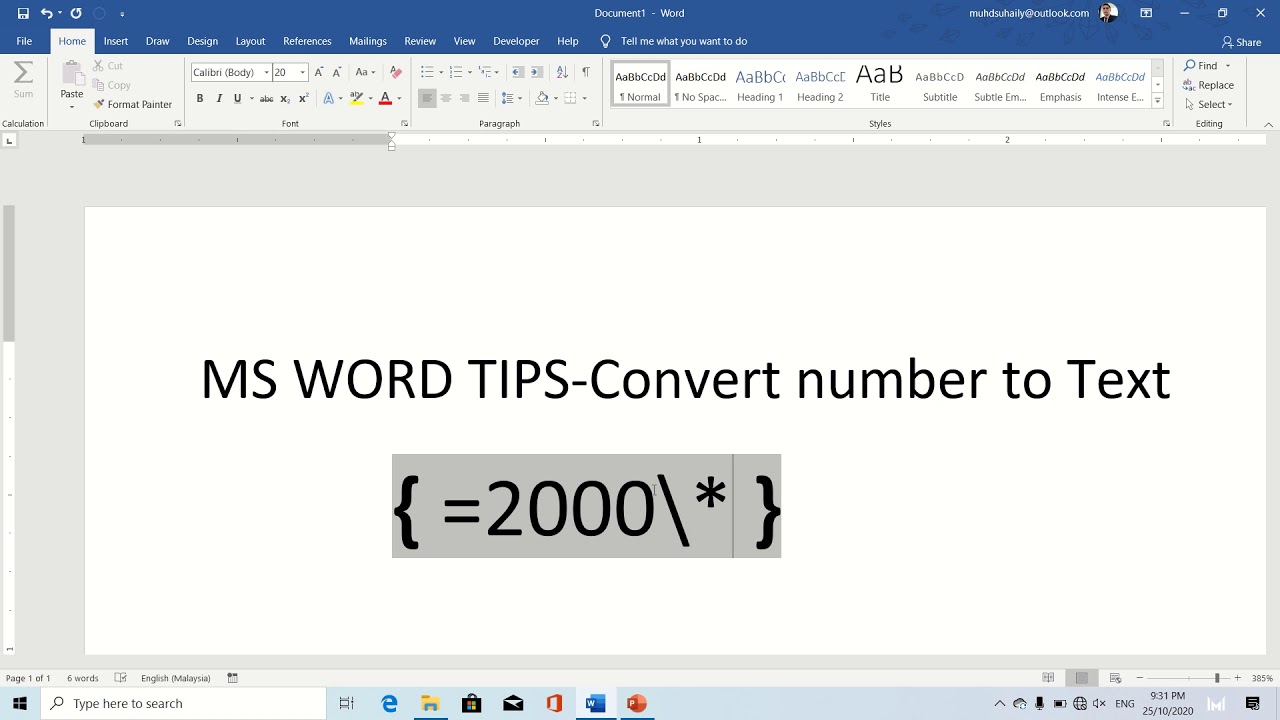Insert a Sum calculation
Screen dimensions: 1280x720
coord(23,80)
